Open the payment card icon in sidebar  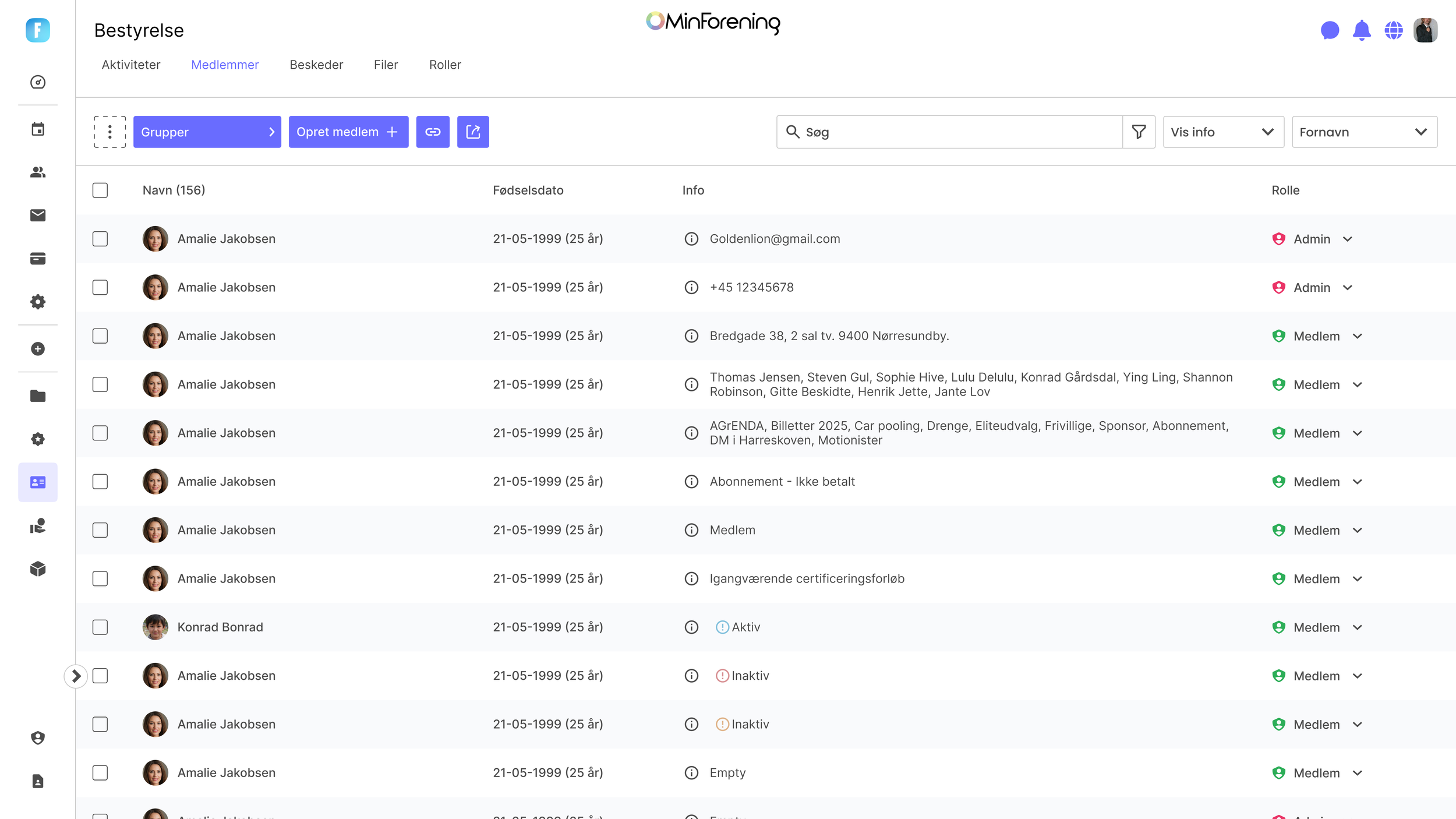38,259
